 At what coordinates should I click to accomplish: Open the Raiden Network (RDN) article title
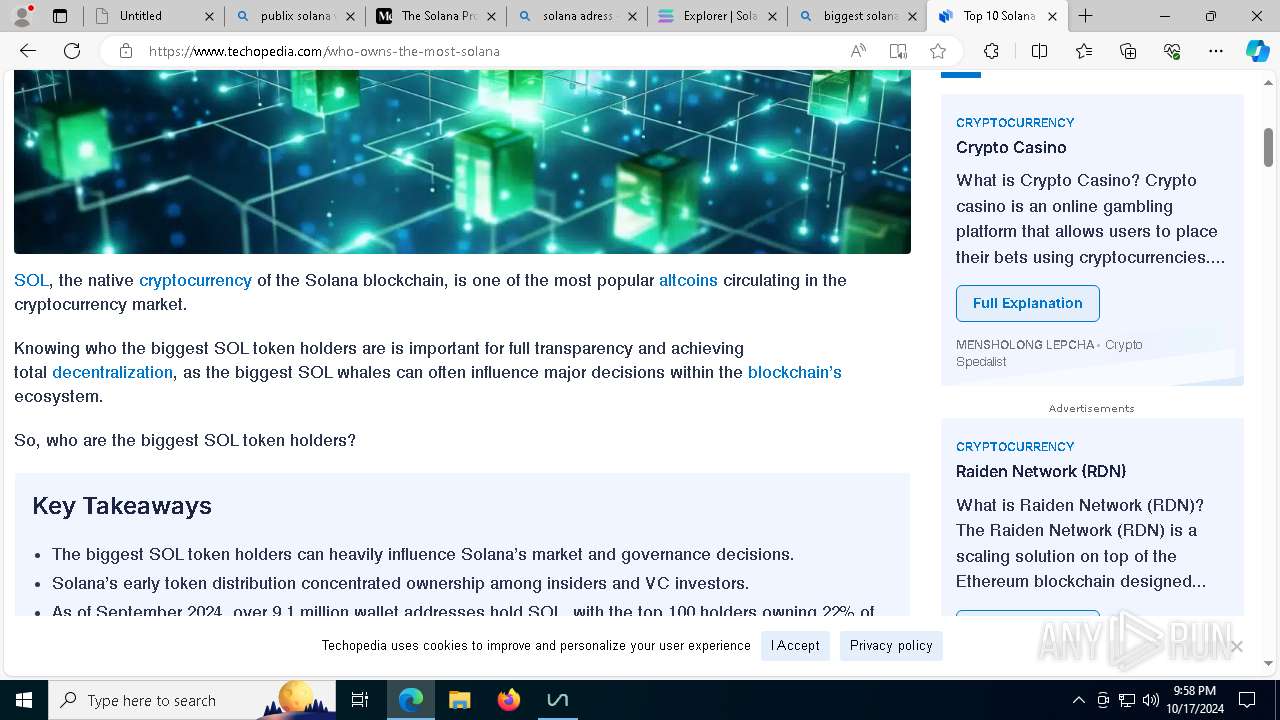(1041, 471)
